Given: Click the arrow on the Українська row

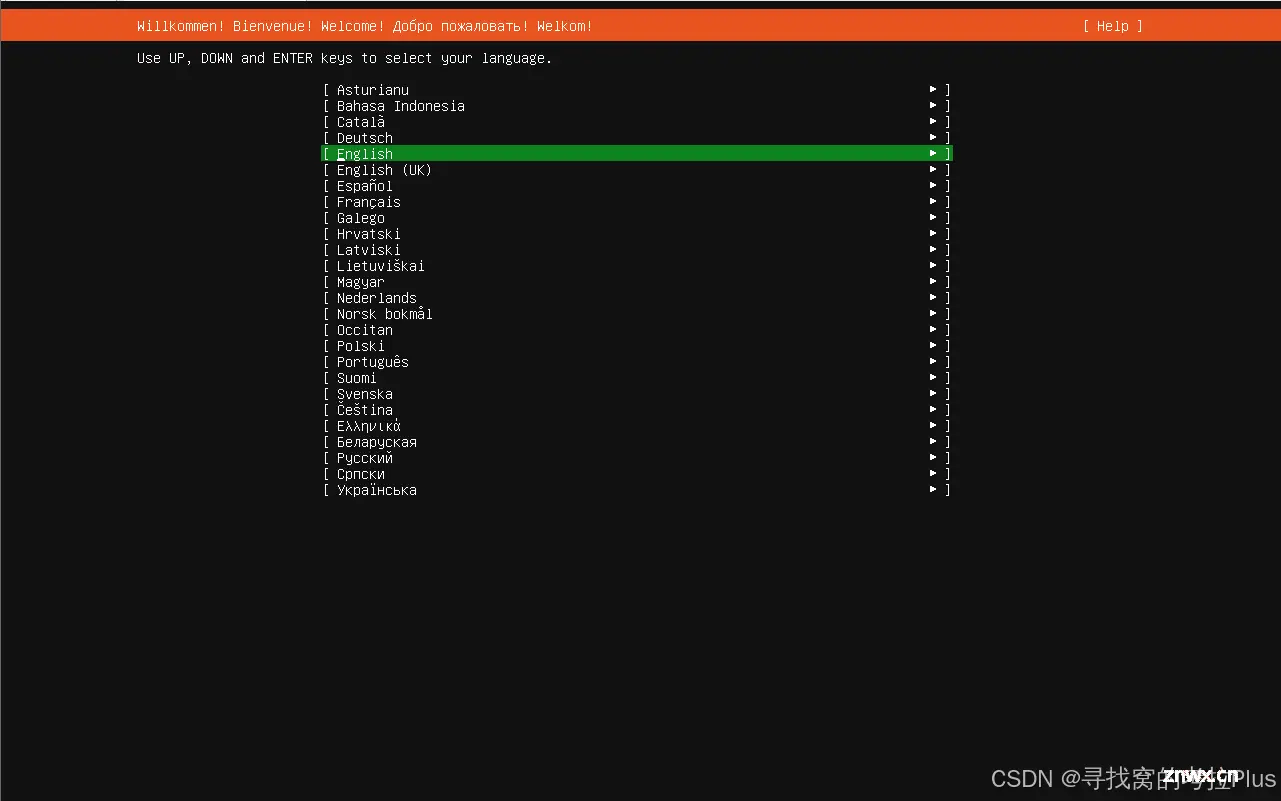Looking at the screenshot, I should coord(933,490).
